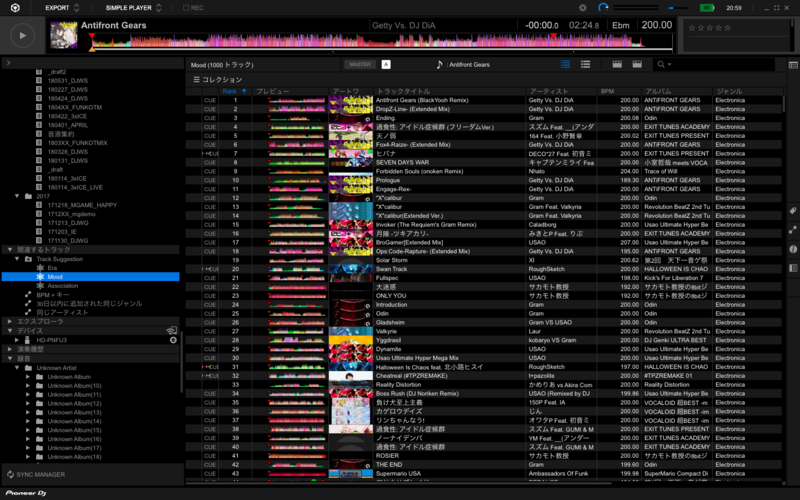The image size is (800, 500).
Task: Click the first browser window layout icon
Action: (x=617, y=64)
